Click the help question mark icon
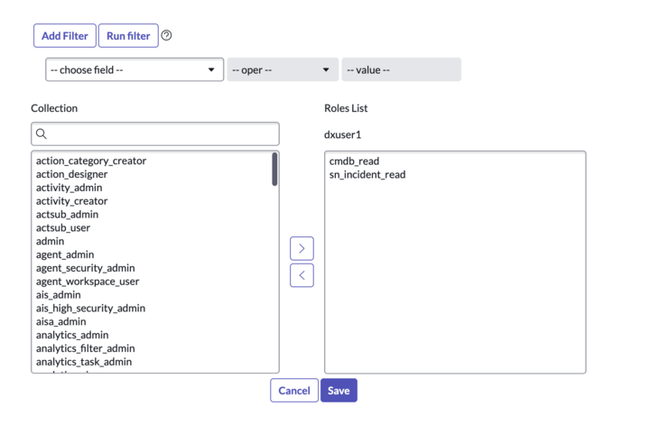 click(x=167, y=36)
